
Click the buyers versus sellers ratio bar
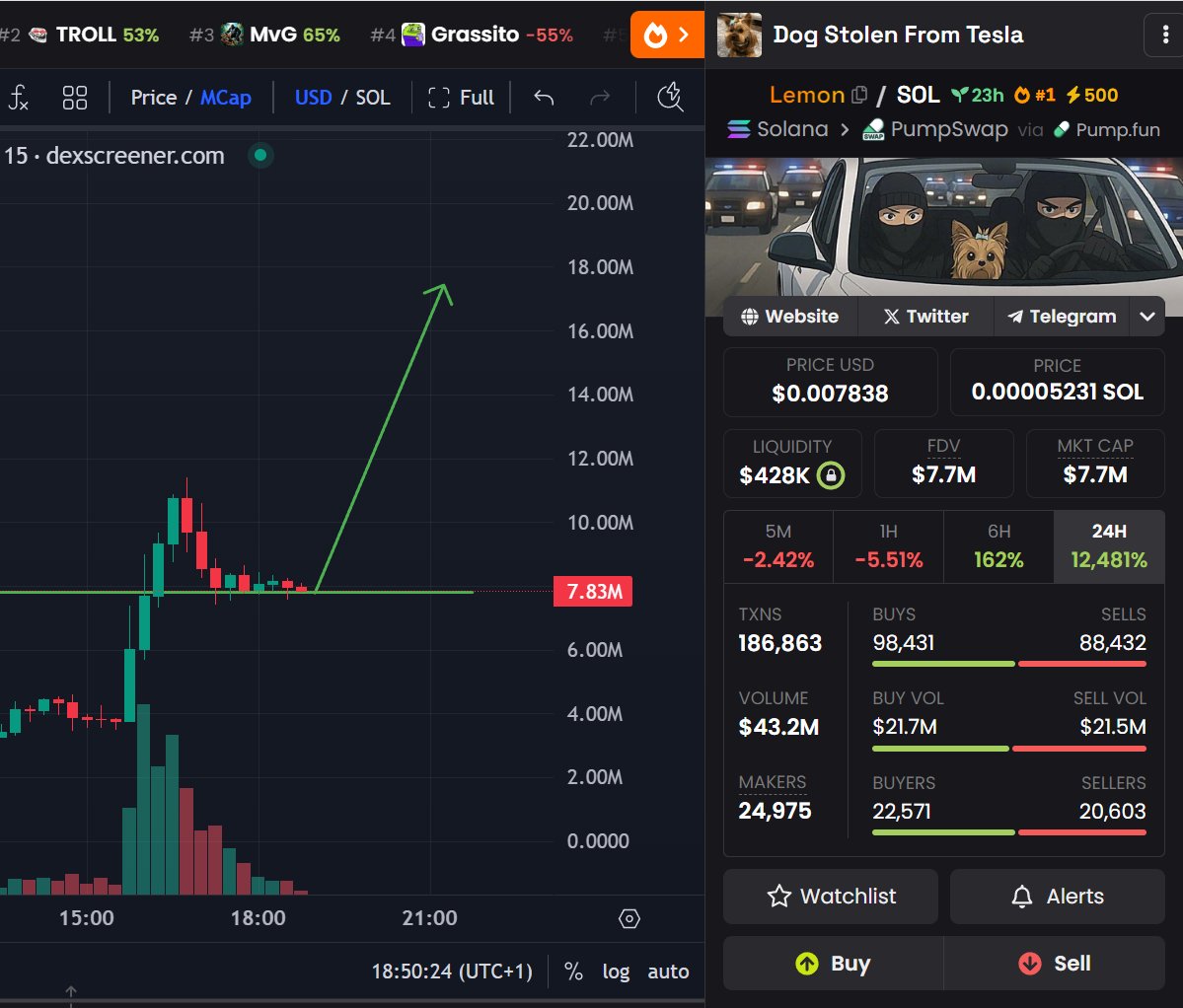[1008, 832]
